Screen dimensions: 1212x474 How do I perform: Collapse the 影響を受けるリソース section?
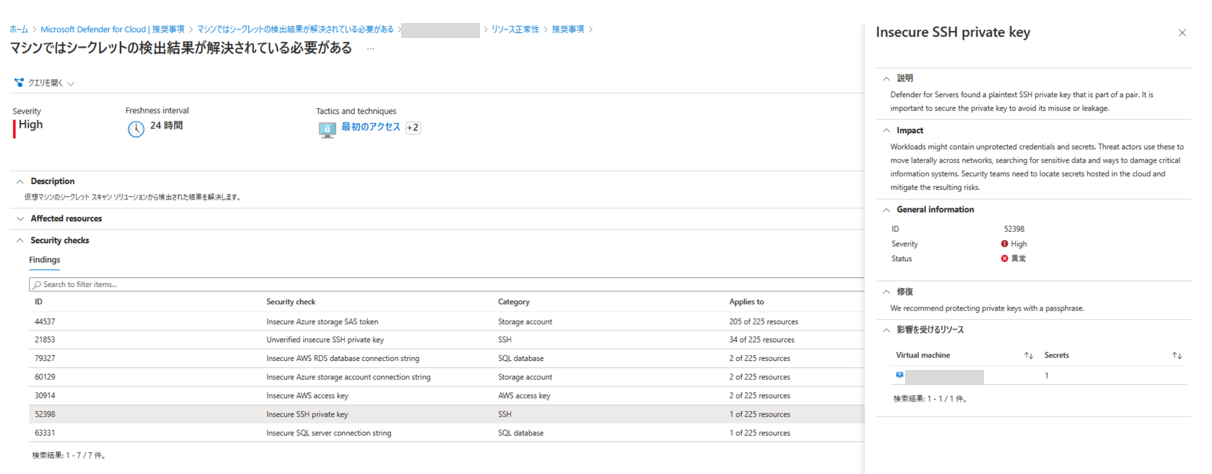(x=886, y=330)
